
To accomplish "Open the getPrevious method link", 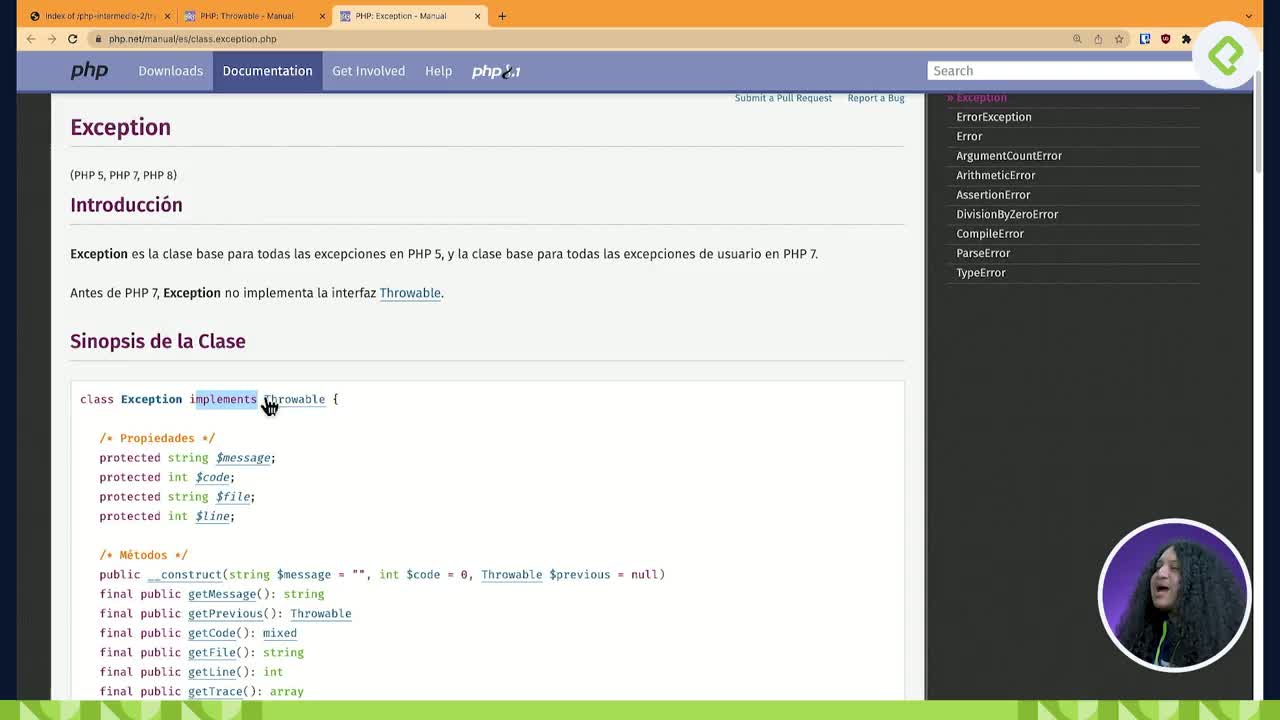I will pyautogui.click(x=225, y=614).
